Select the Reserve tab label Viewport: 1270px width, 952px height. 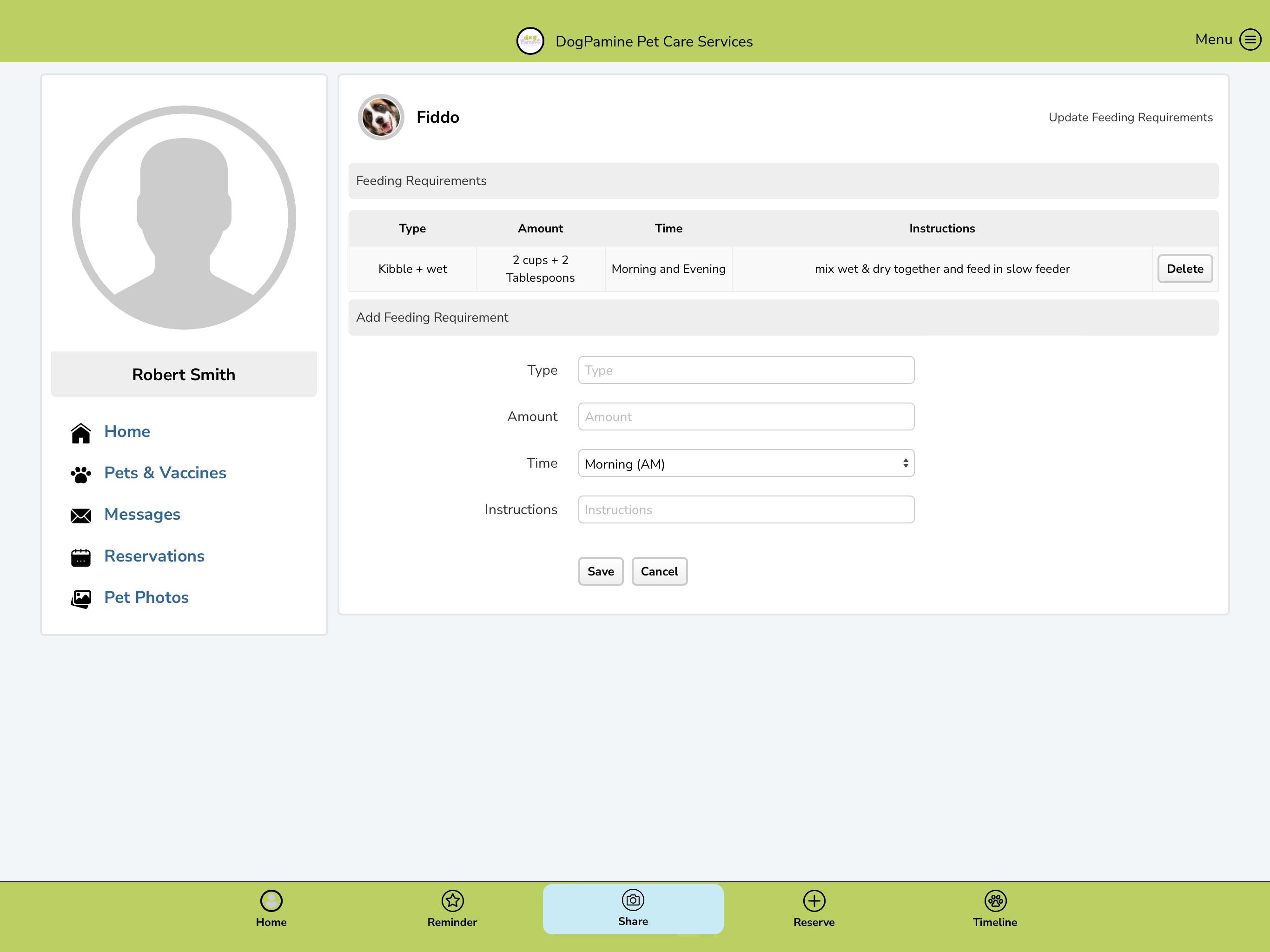(x=814, y=922)
